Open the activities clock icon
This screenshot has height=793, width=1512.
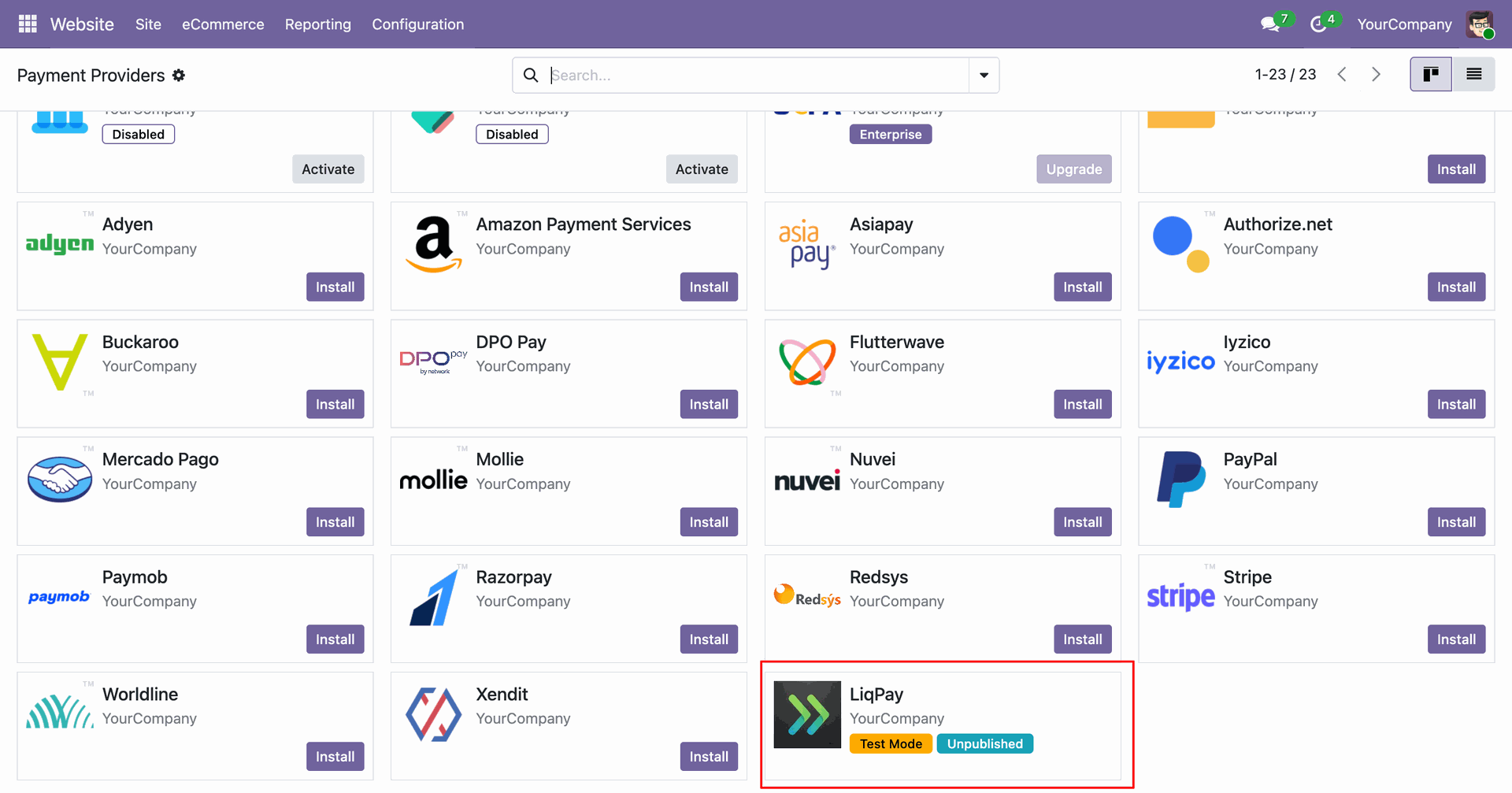point(1318,24)
